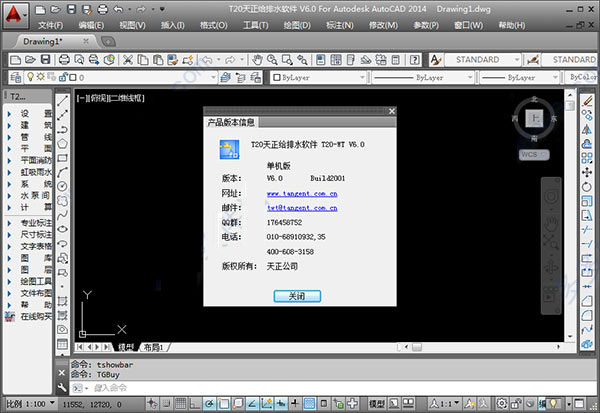This screenshot has width=600, height=413.
Task: Select the Polygon draw tool
Action: tap(62, 144)
